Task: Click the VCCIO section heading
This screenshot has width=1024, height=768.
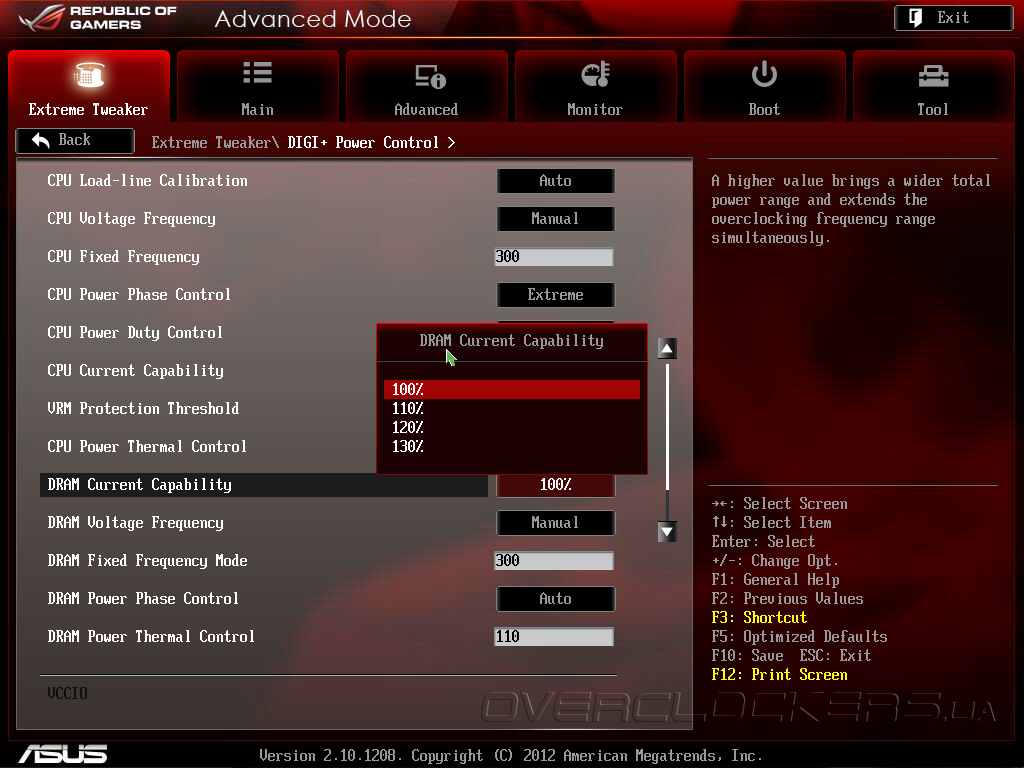Action: point(67,693)
